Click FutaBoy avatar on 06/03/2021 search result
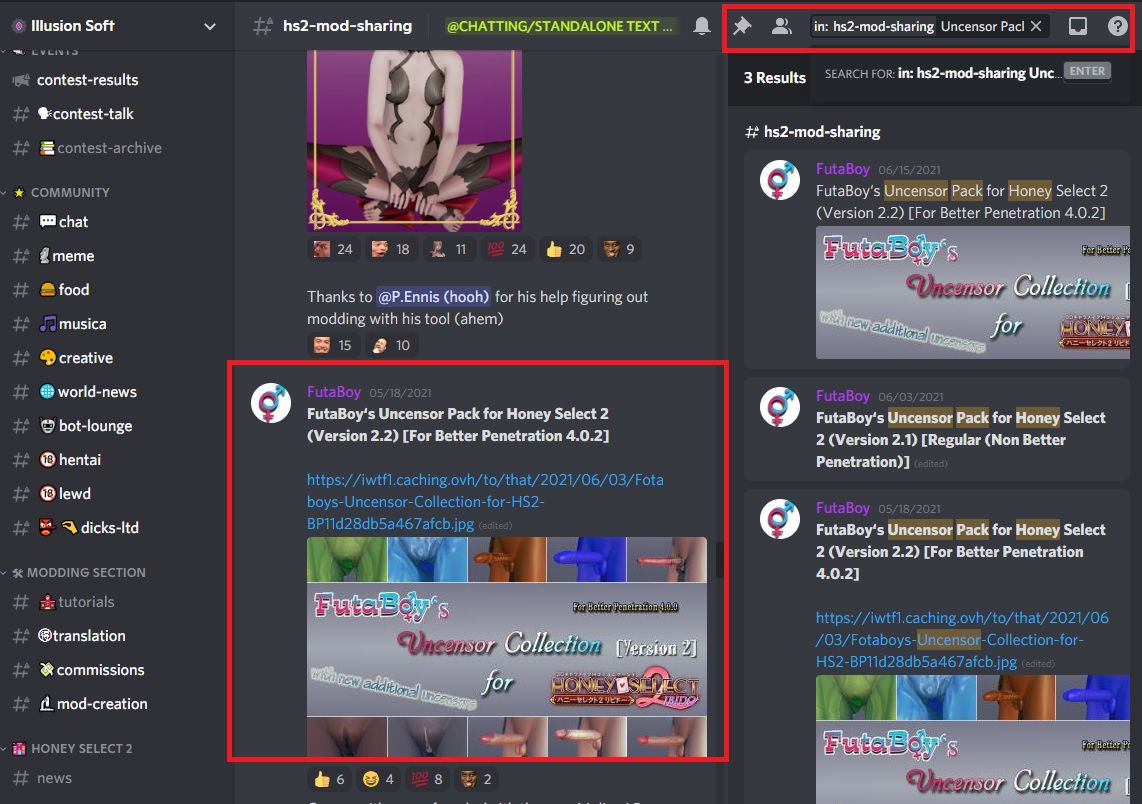This screenshot has height=804, width=1142. coord(780,406)
